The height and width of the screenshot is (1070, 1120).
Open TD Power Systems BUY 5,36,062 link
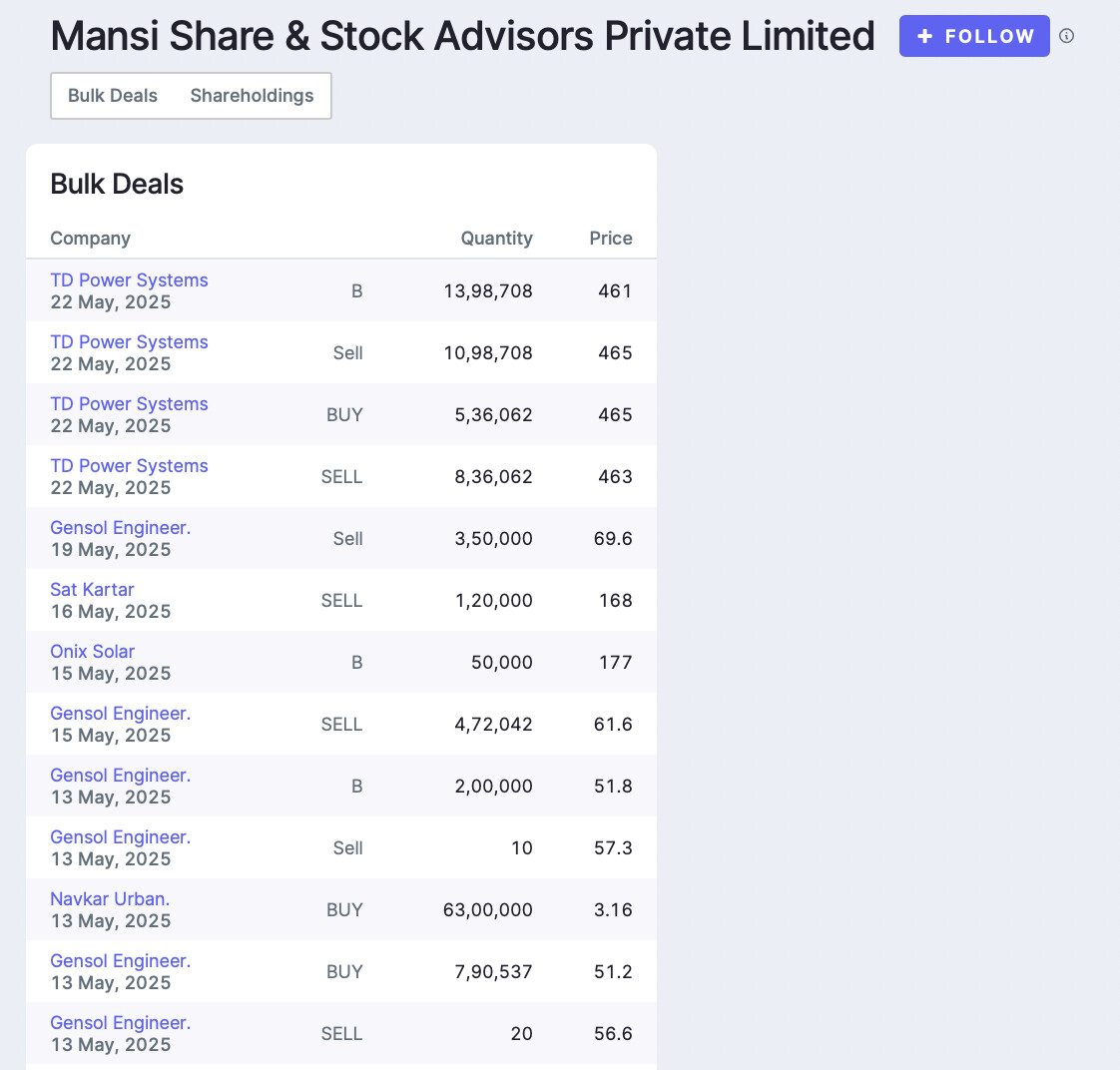click(129, 403)
